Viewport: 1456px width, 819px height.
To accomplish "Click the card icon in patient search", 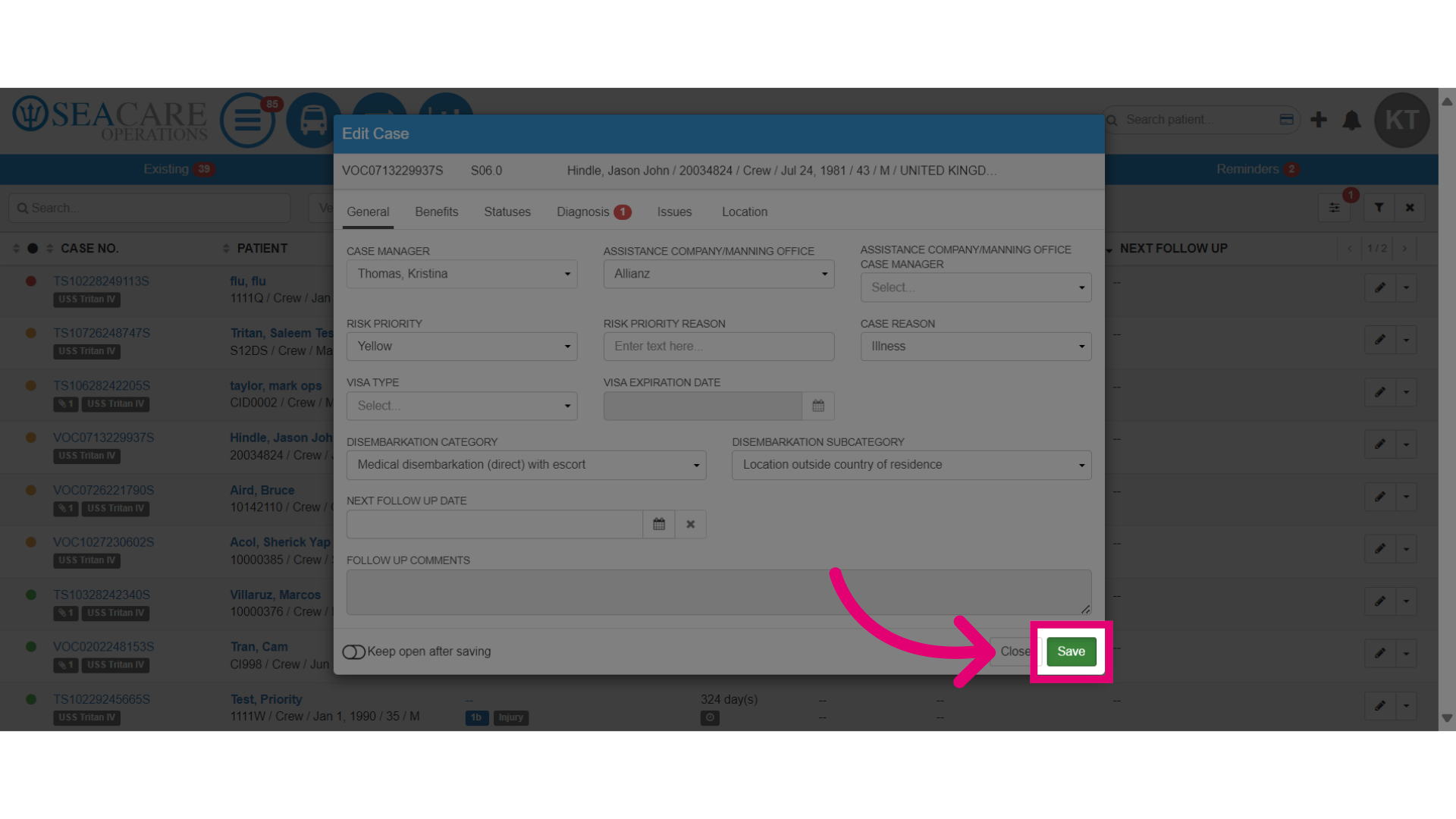I will 1287,119.
